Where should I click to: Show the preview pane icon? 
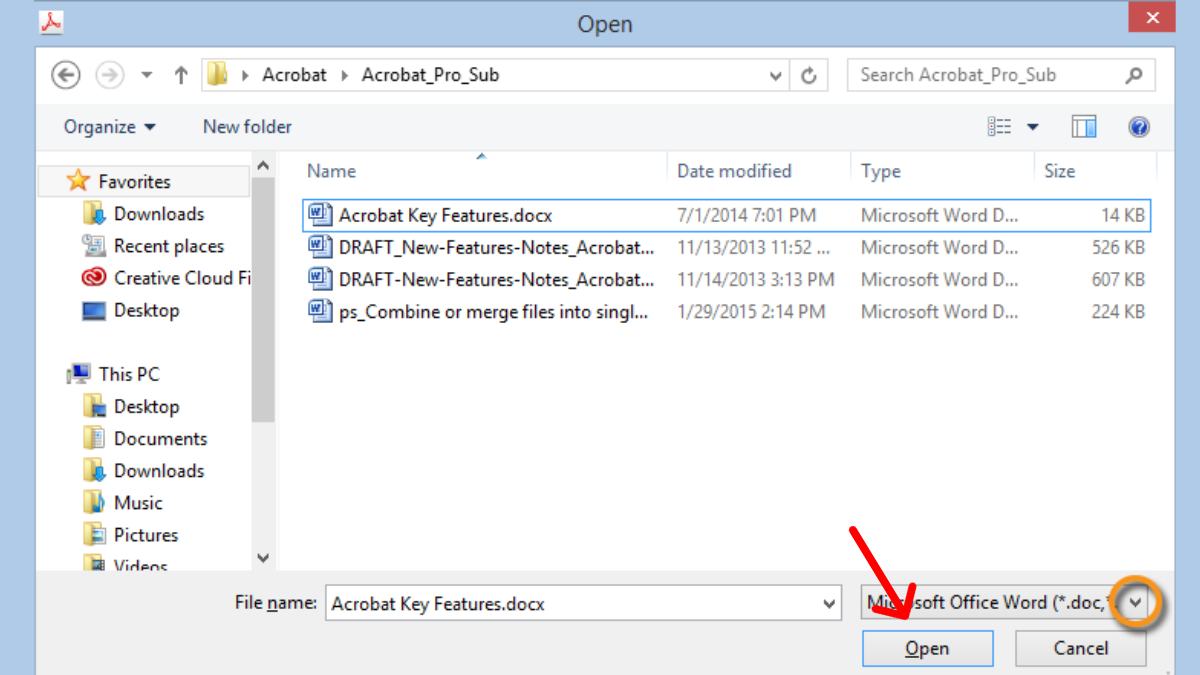pos(1084,127)
